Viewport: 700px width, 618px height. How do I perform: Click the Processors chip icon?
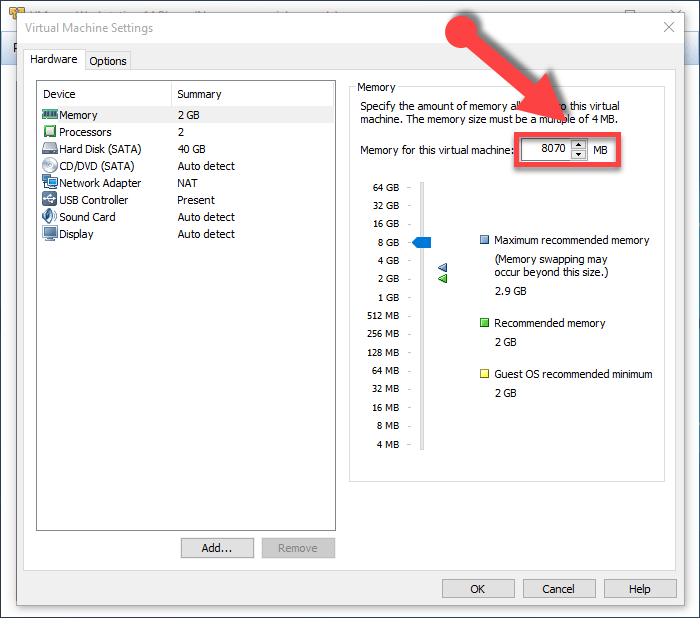[50, 132]
